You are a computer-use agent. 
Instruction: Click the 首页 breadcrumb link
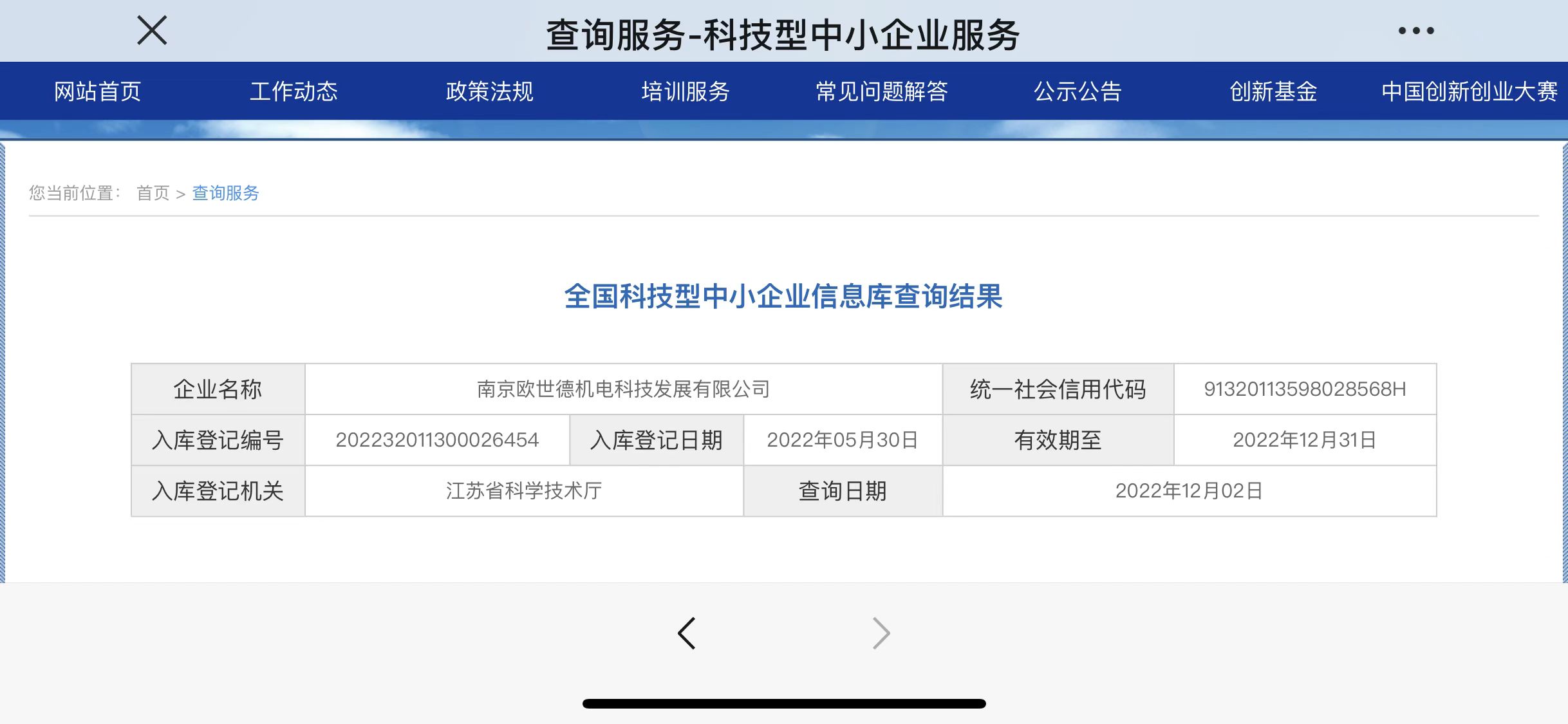click(x=153, y=193)
